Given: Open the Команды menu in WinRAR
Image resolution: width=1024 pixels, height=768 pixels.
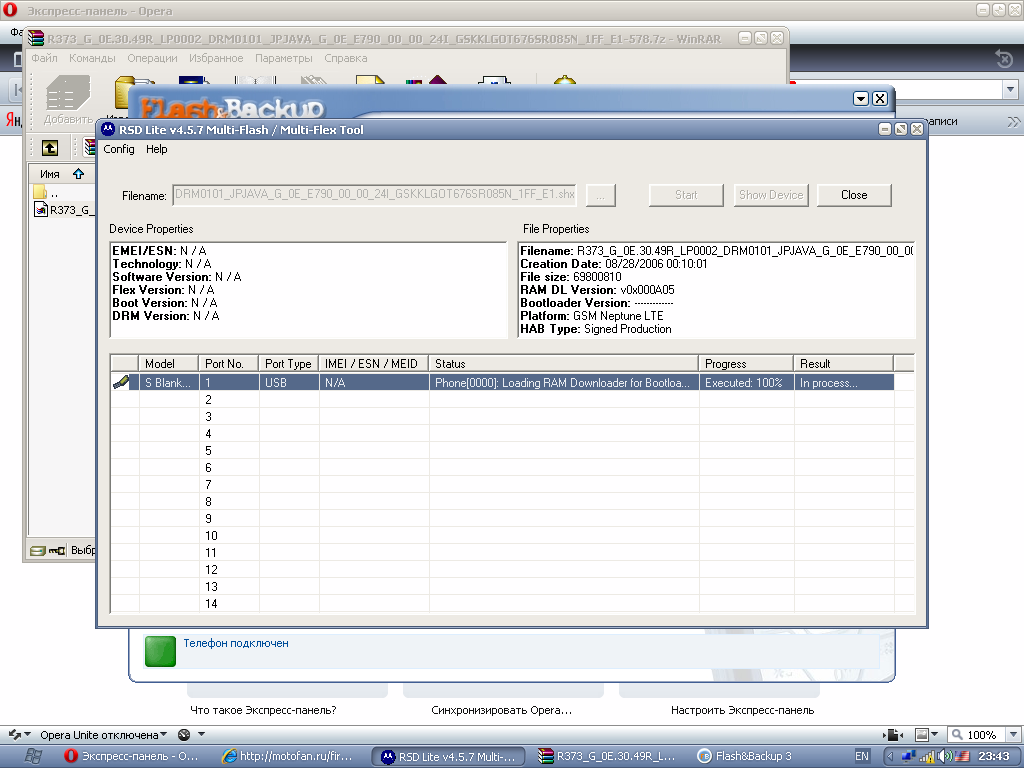Looking at the screenshot, I should 92,58.
